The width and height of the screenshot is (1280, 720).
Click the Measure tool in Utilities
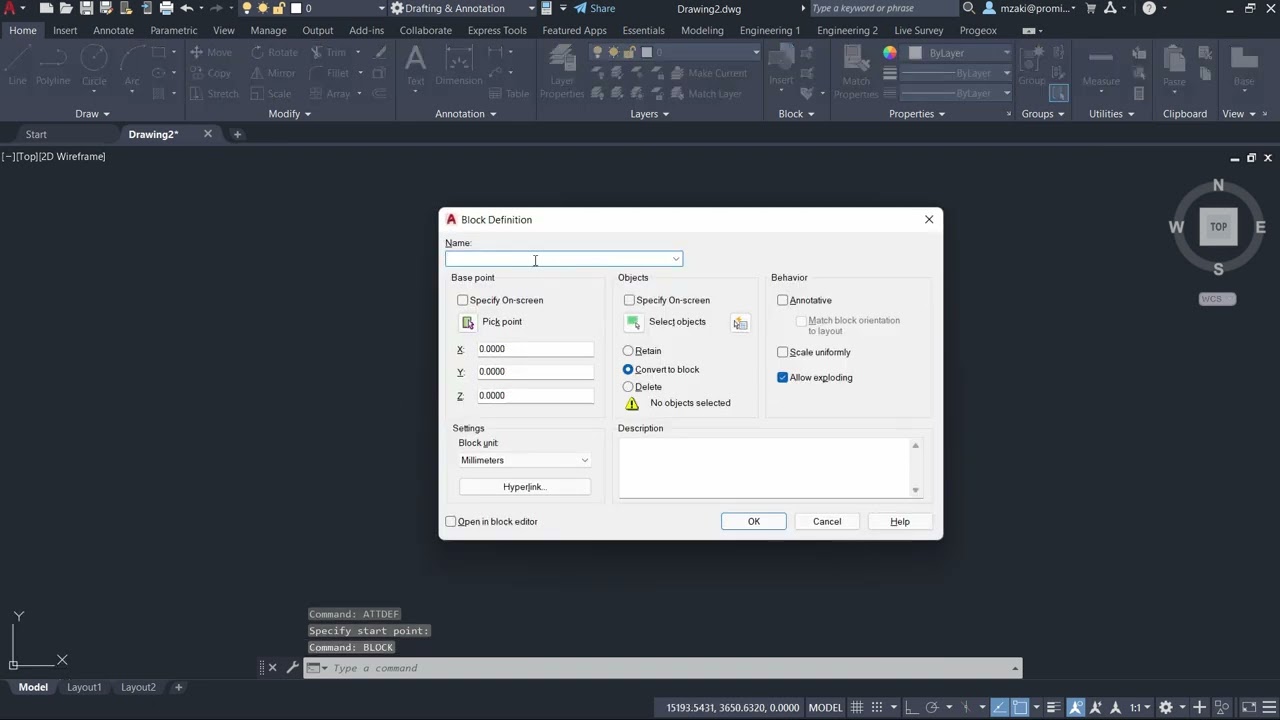click(1101, 67)
